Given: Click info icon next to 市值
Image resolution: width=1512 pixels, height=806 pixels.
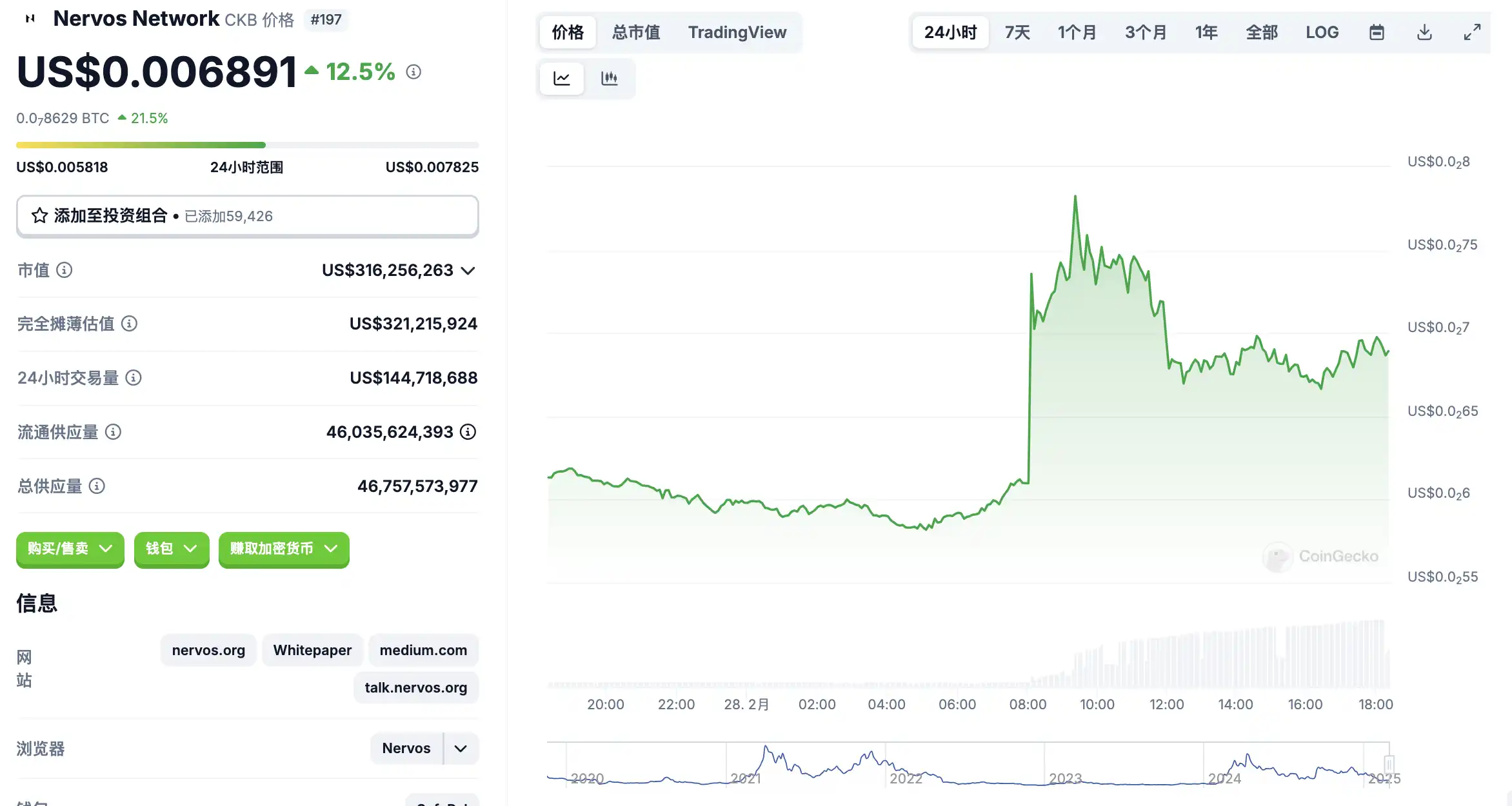Looking at the screenshot, I should (65, 270).
